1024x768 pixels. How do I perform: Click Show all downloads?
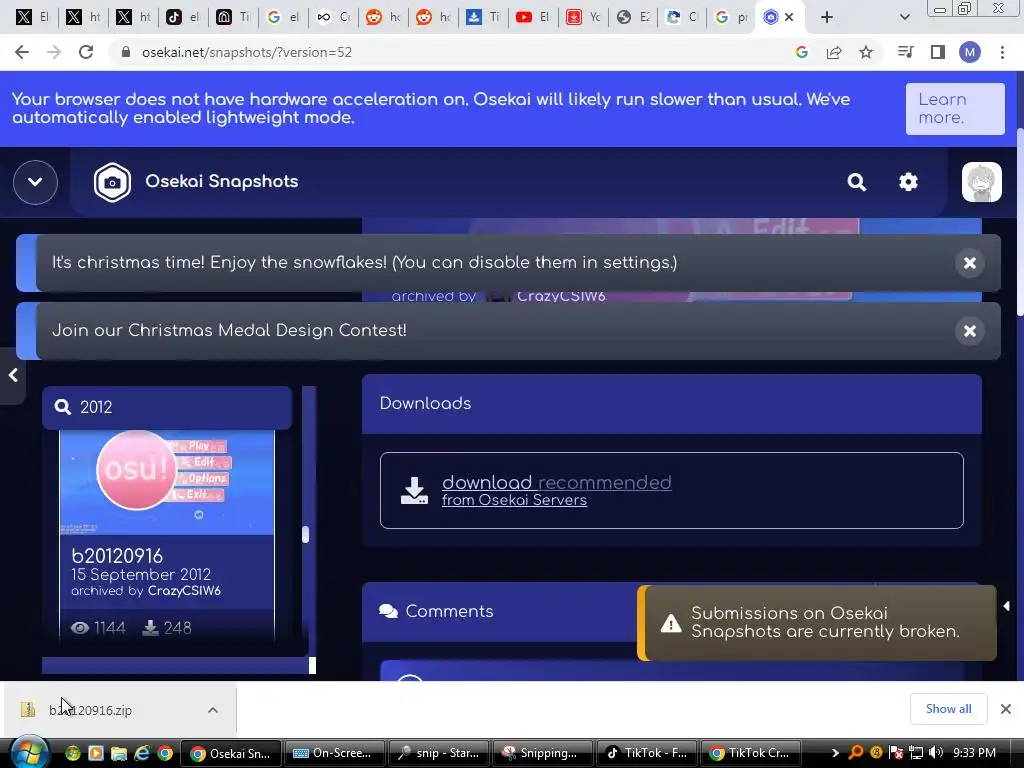pyautogui.click(x=948, y=709)
